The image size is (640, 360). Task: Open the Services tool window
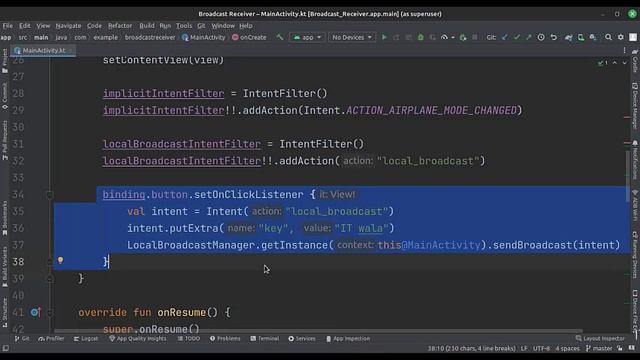tap(302, 338)
